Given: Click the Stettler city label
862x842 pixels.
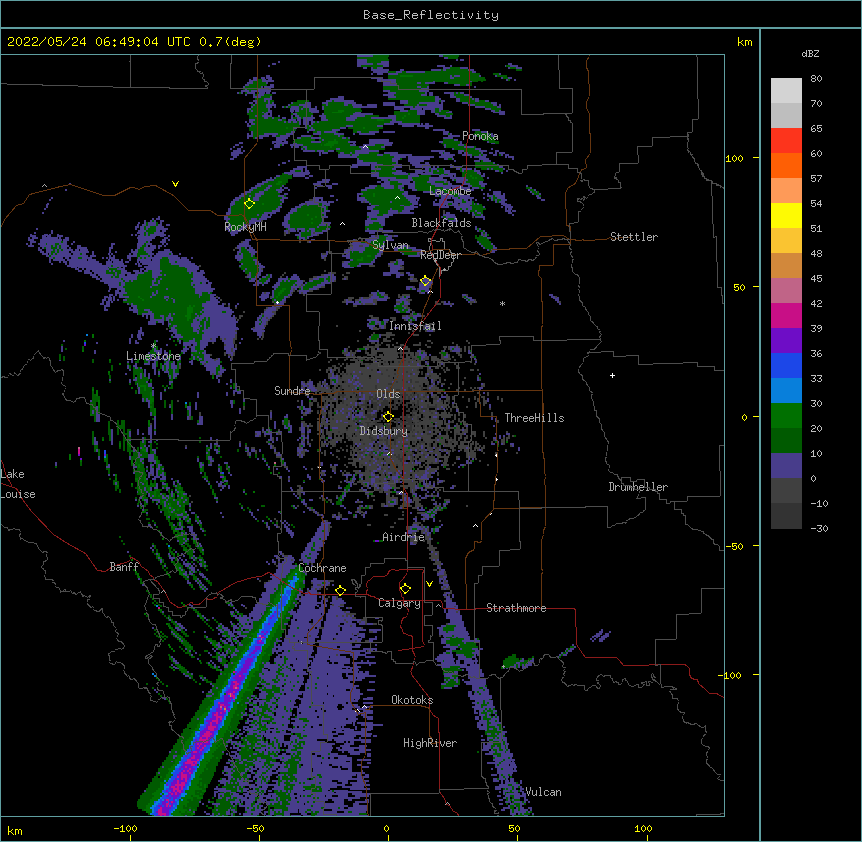Looking at the screenshot, I should tap(634, 237).
